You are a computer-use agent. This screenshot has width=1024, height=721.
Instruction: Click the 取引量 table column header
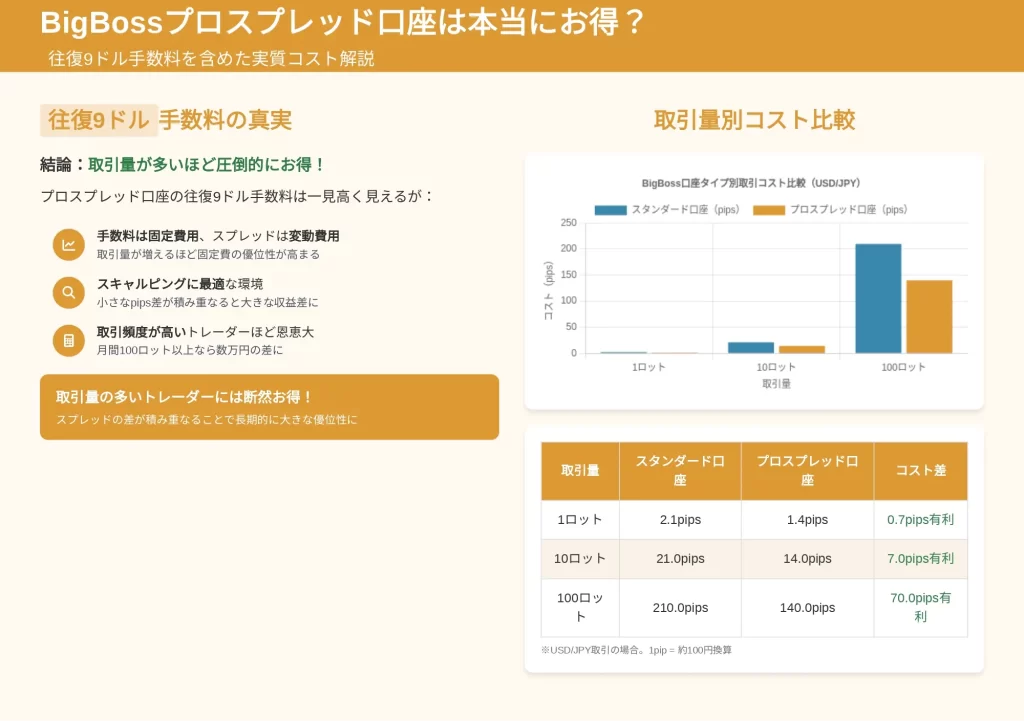pos(580,471)
